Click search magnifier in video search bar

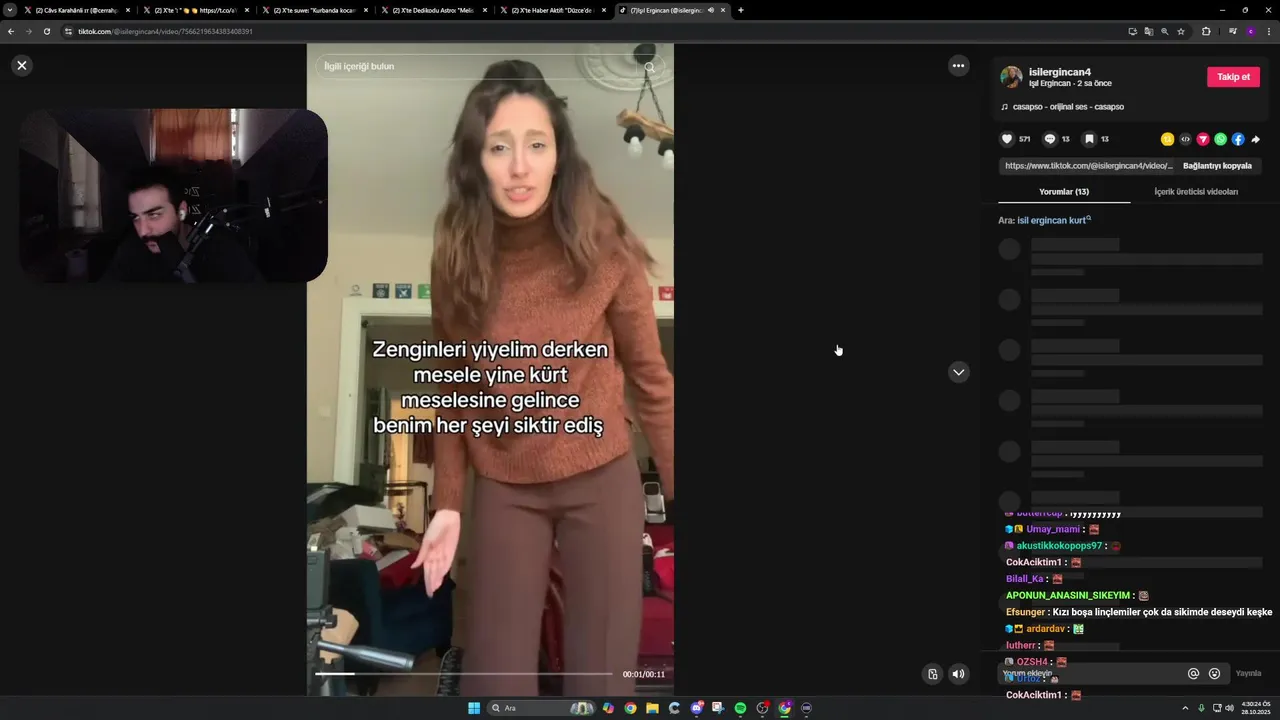point(650,67)
